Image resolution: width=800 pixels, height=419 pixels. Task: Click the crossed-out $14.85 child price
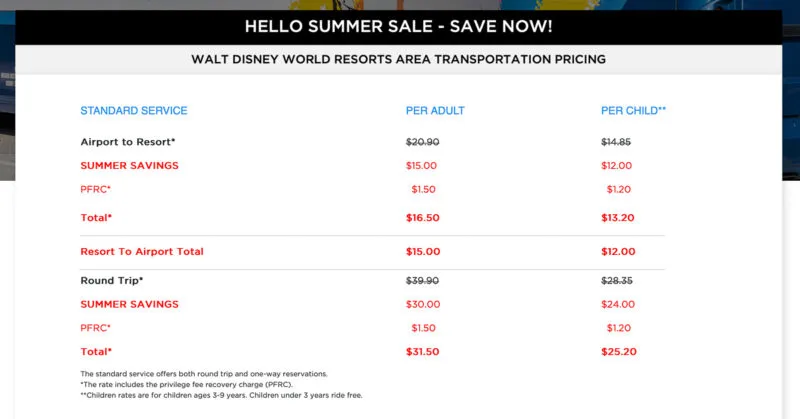tap(617, 142)
